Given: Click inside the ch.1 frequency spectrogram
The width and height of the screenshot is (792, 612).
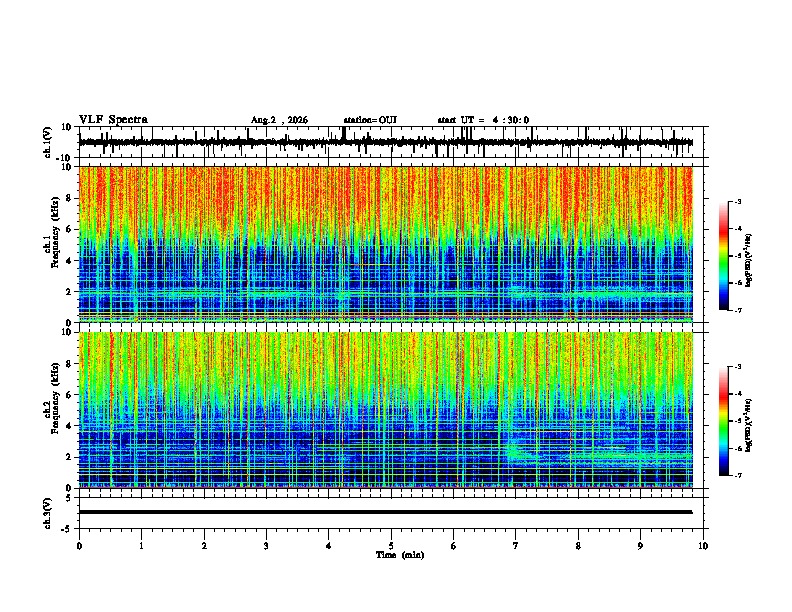Looking at the screenshot, I should [x=385, y=244].
